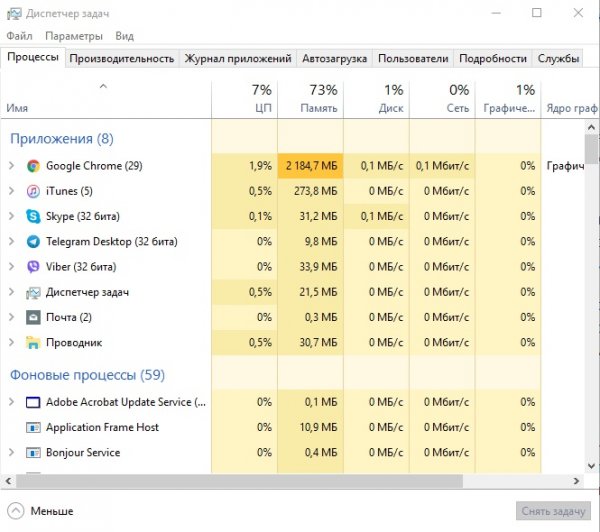
Task: Select the Проводник folder icon
Action: click(33, 342)
